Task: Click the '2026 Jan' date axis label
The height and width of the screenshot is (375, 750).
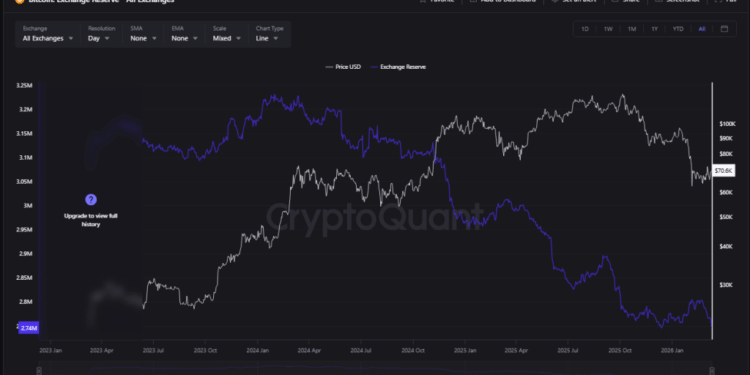Action: [x=672, y=351]
